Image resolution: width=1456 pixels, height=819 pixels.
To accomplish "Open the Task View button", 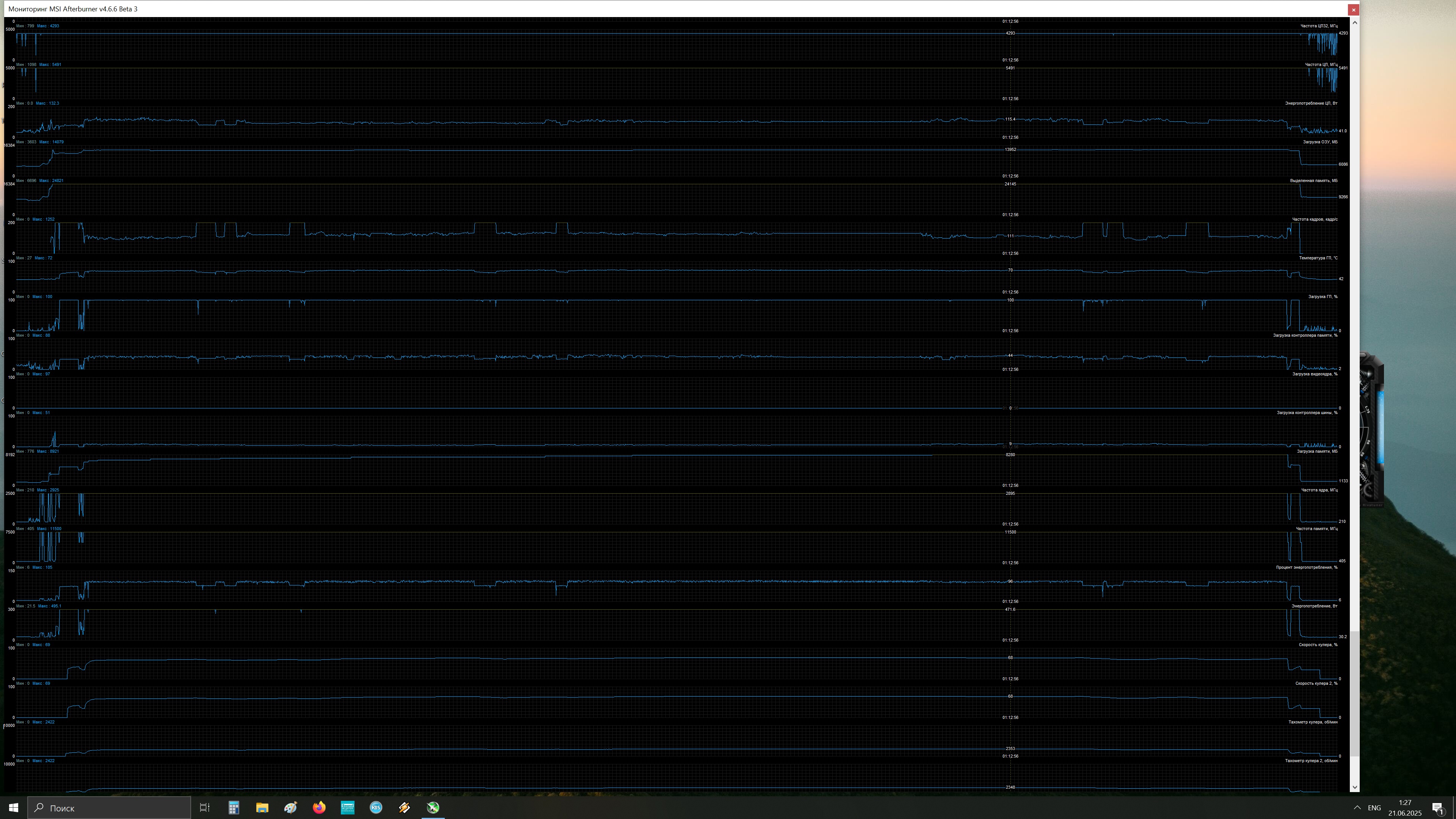I will coord(205,808).
